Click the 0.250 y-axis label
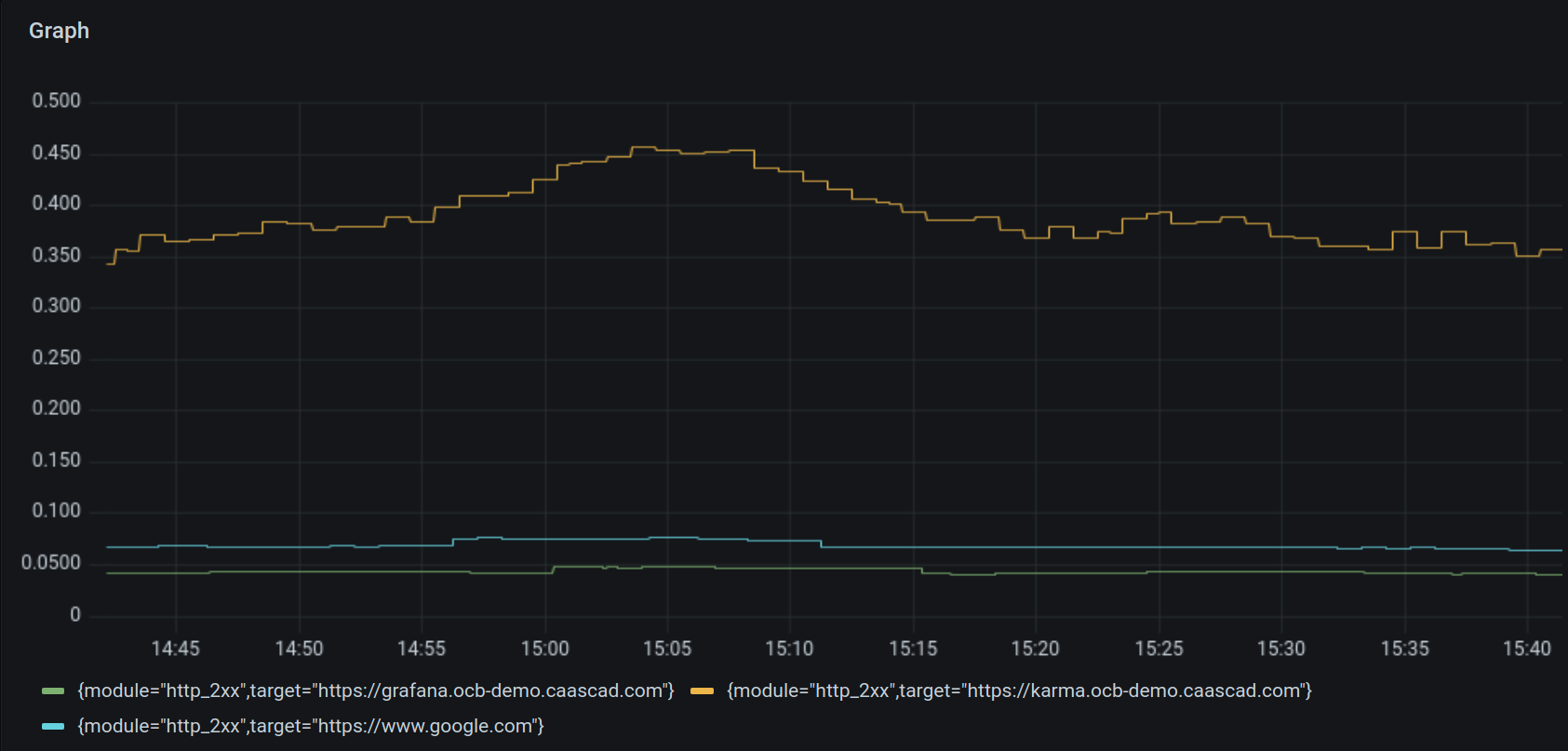 tap(57, 357)
